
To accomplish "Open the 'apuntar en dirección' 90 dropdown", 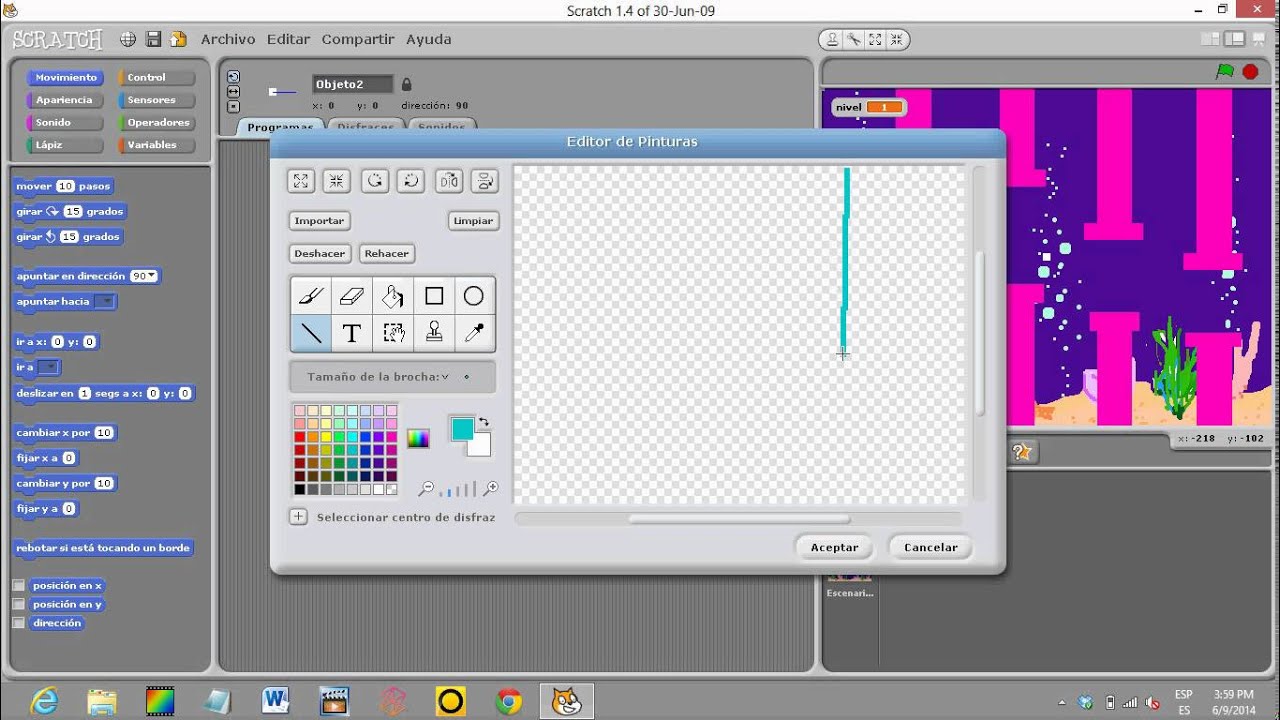I will (144, 276).
